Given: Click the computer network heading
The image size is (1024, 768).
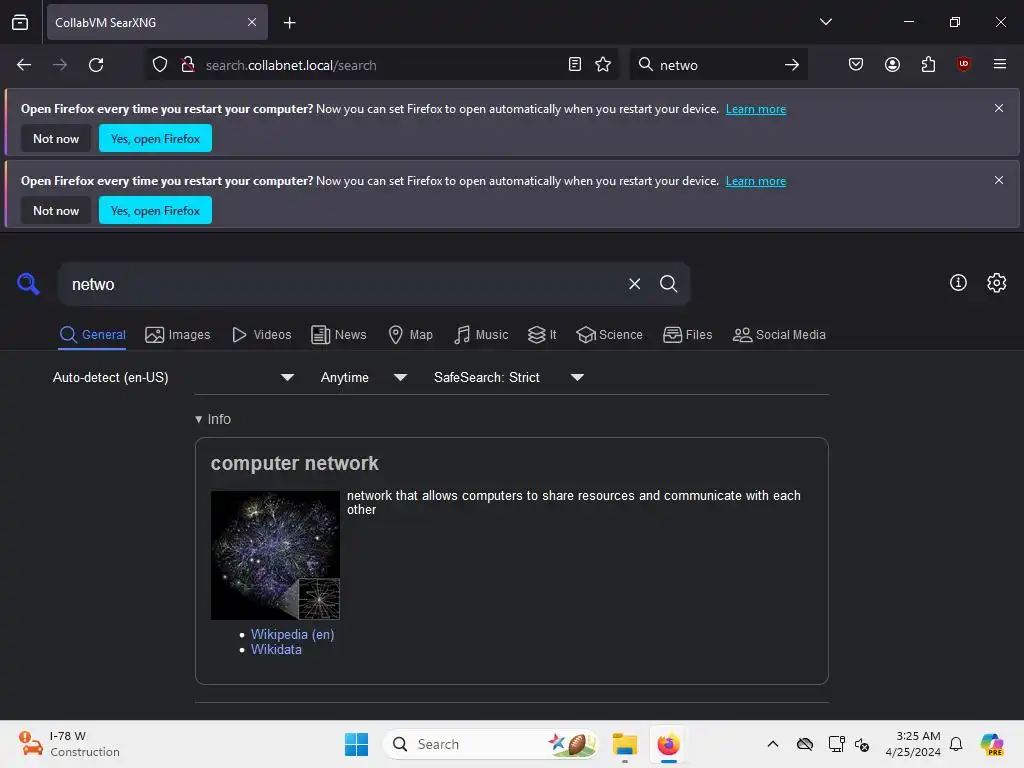Looking at the screenshot, I should click(295, 463).
